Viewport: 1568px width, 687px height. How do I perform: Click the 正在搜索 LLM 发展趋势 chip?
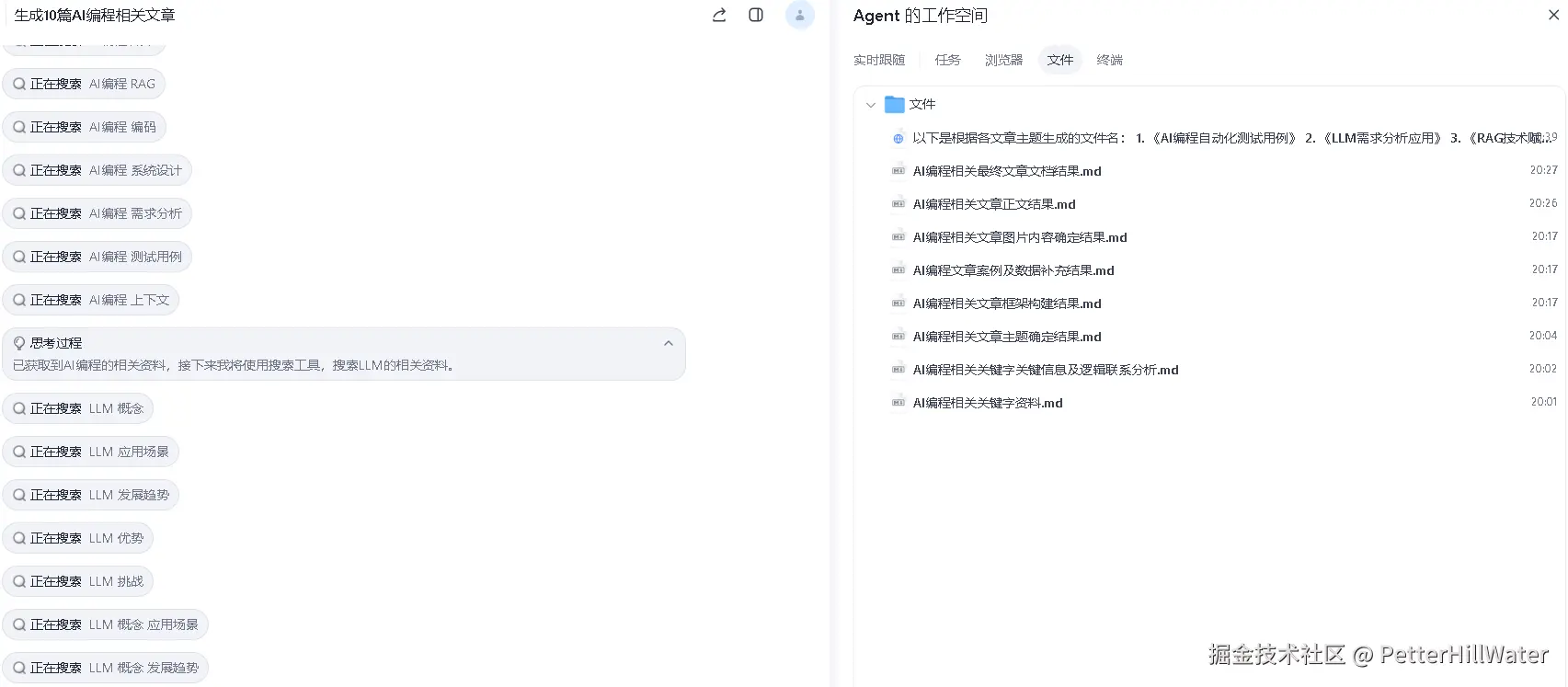[91, 495]
